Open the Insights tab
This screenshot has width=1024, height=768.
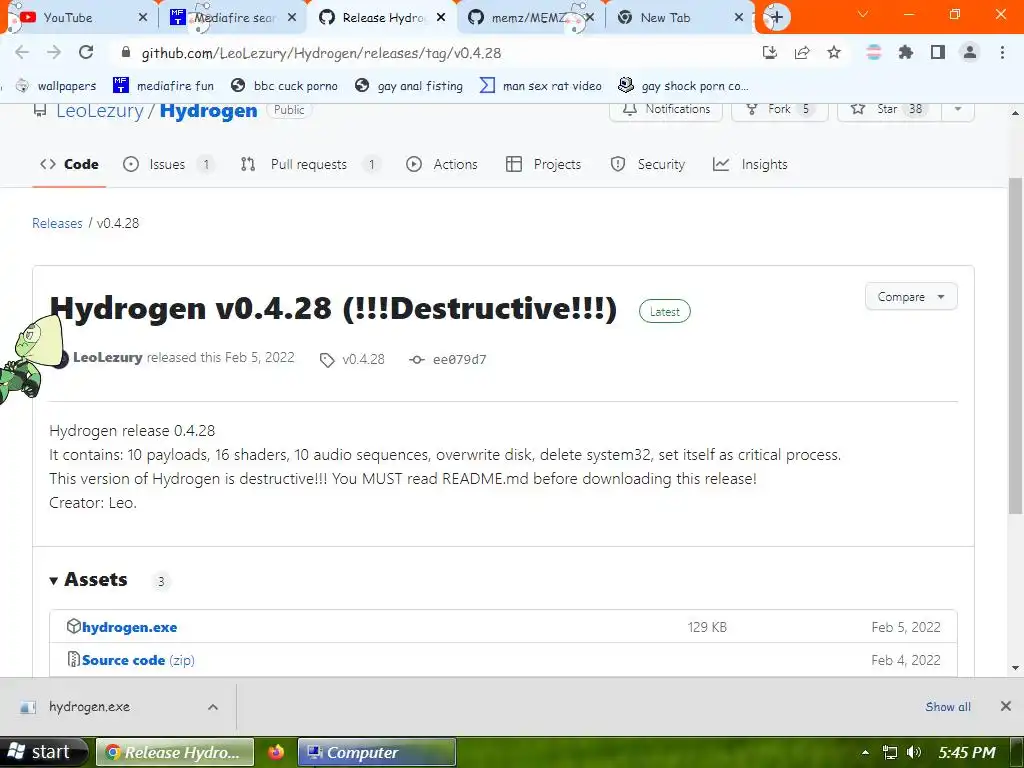click(x=750, y=165)
